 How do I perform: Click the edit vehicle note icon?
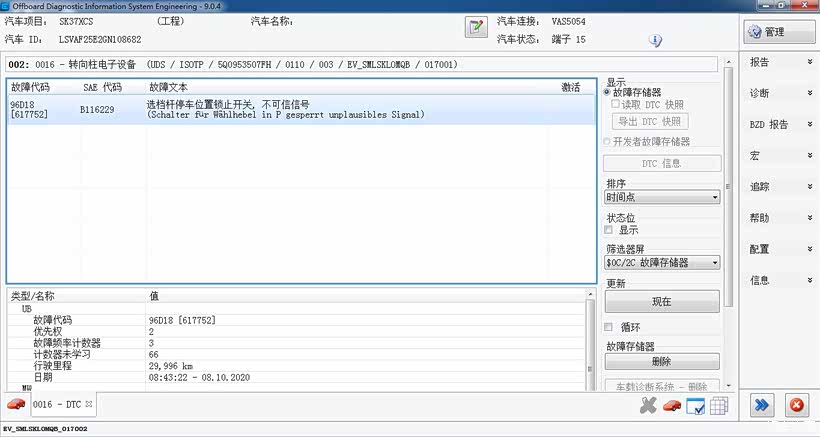[476, 27]
